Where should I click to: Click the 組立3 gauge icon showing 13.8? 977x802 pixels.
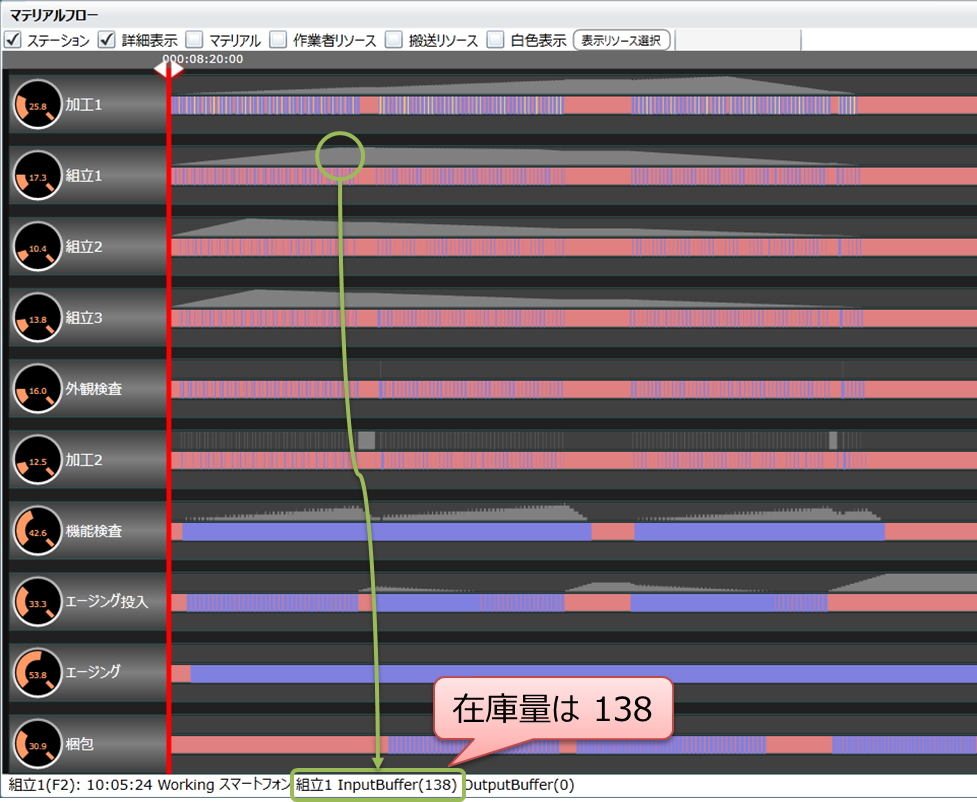37,317
